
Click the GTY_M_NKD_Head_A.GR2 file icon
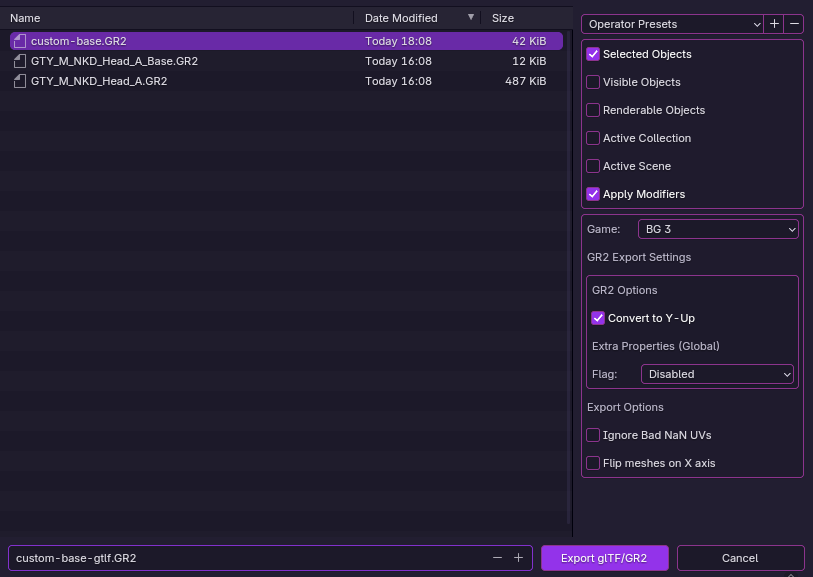coord(20,81)
